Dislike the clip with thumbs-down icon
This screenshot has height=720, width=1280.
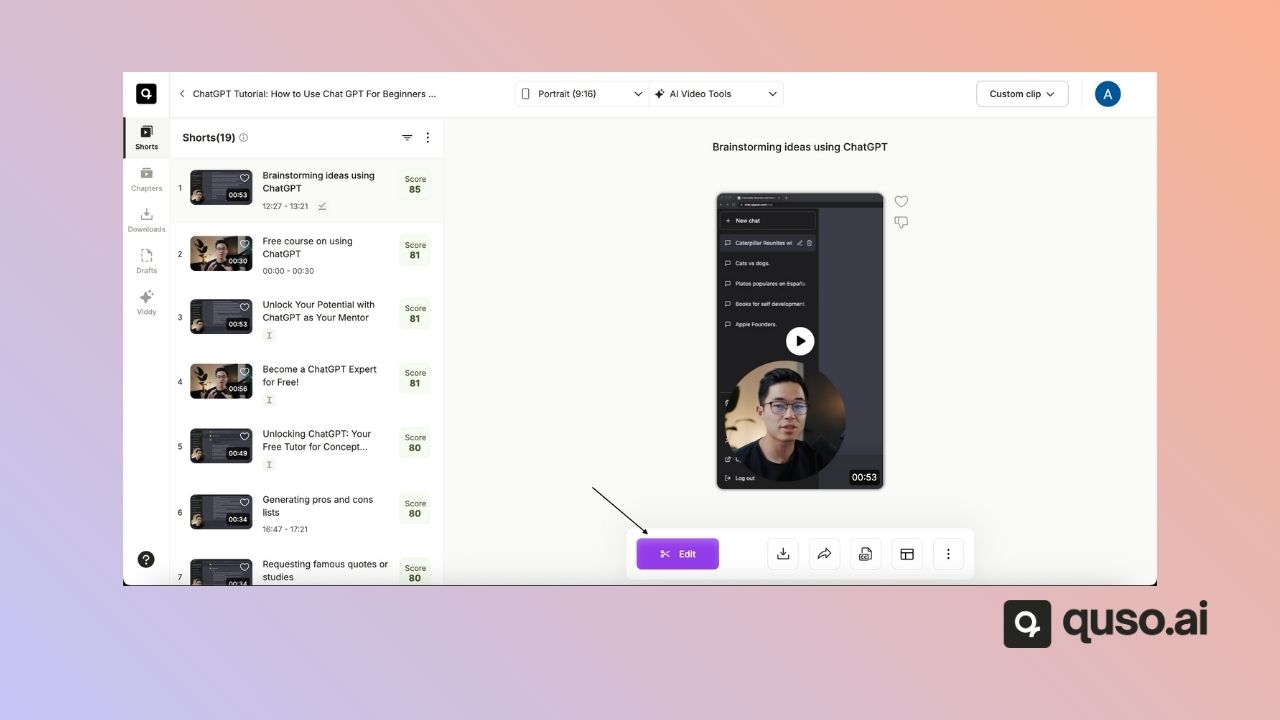pyautogui.click(x=901, y=223)
